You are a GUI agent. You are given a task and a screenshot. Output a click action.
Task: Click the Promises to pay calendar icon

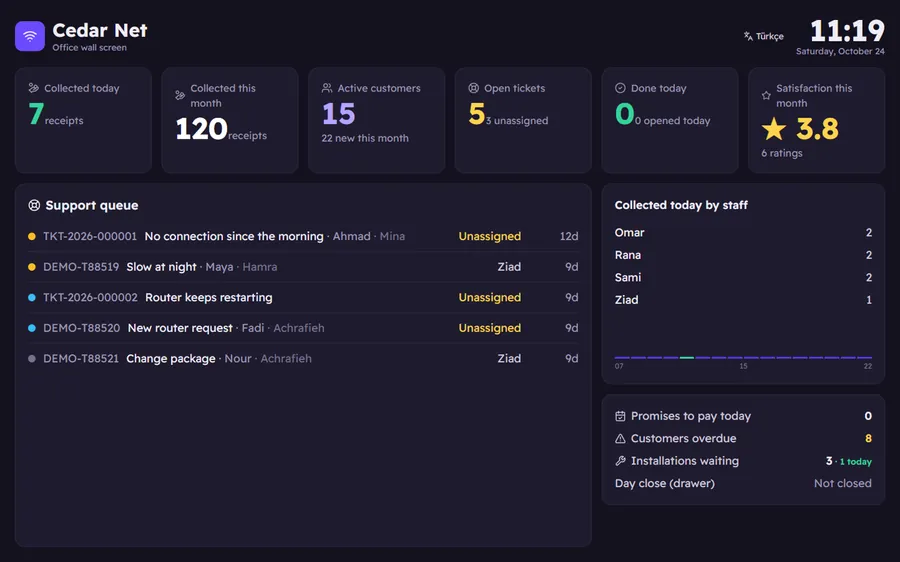[620, 416]
